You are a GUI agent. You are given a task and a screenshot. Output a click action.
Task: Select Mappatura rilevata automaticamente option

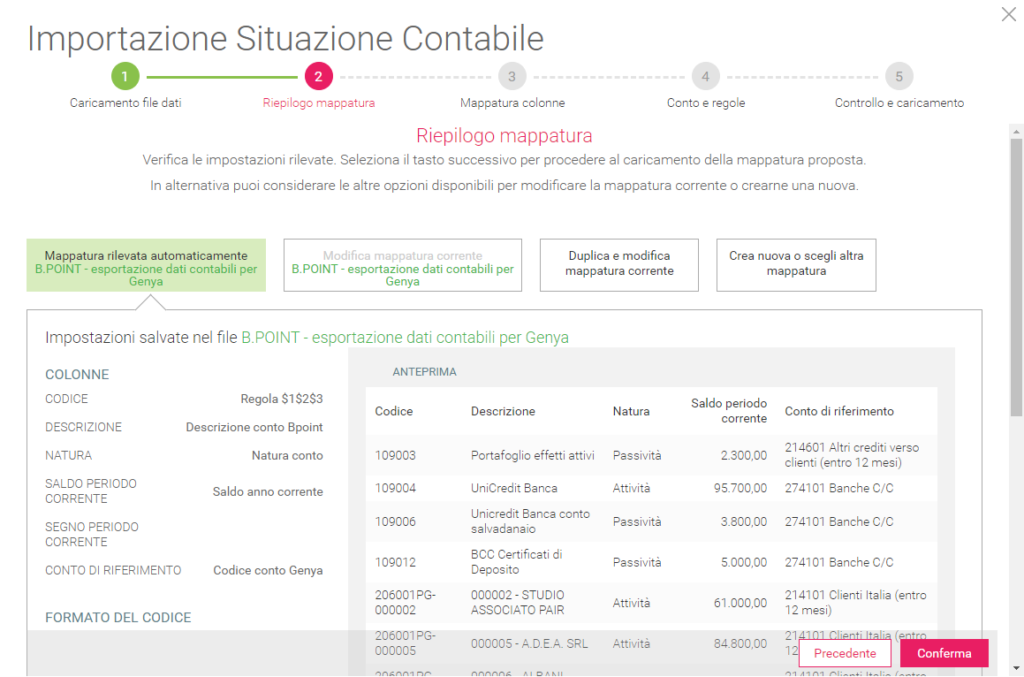[146, 265]
